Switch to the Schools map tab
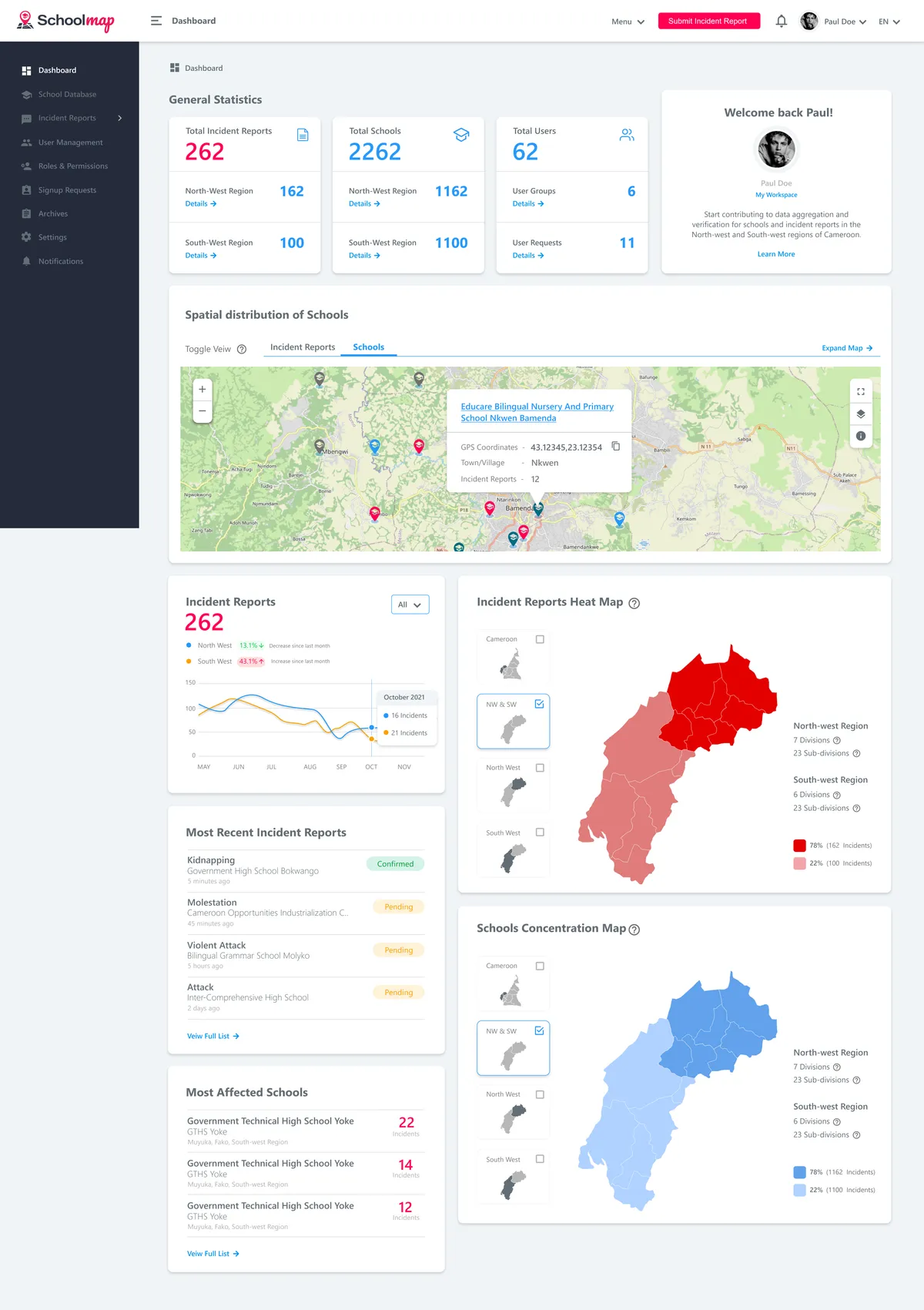This screenshot has height=1310, width=924. (369, 347)
